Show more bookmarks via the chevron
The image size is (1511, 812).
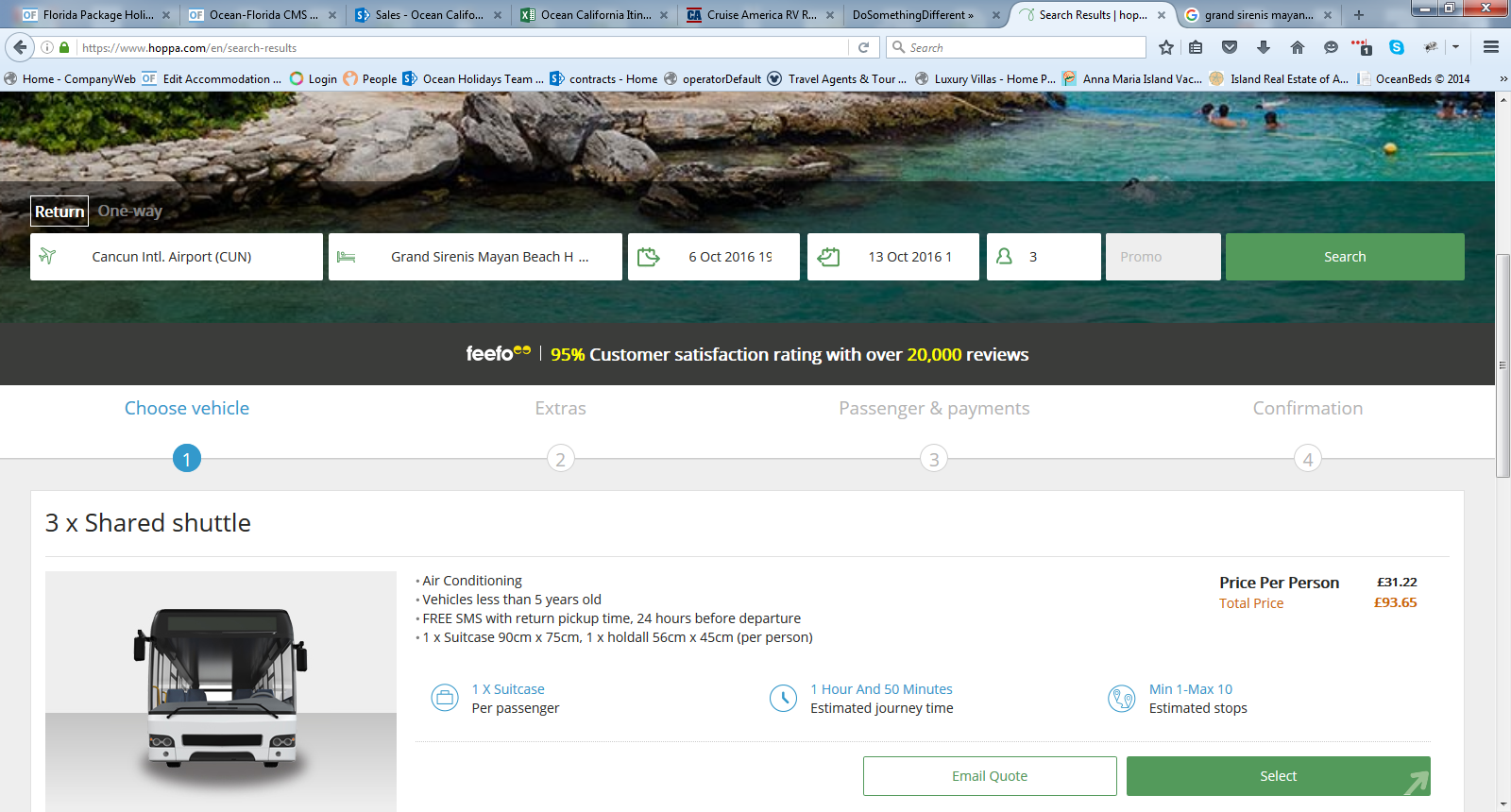coord(1503,79)
